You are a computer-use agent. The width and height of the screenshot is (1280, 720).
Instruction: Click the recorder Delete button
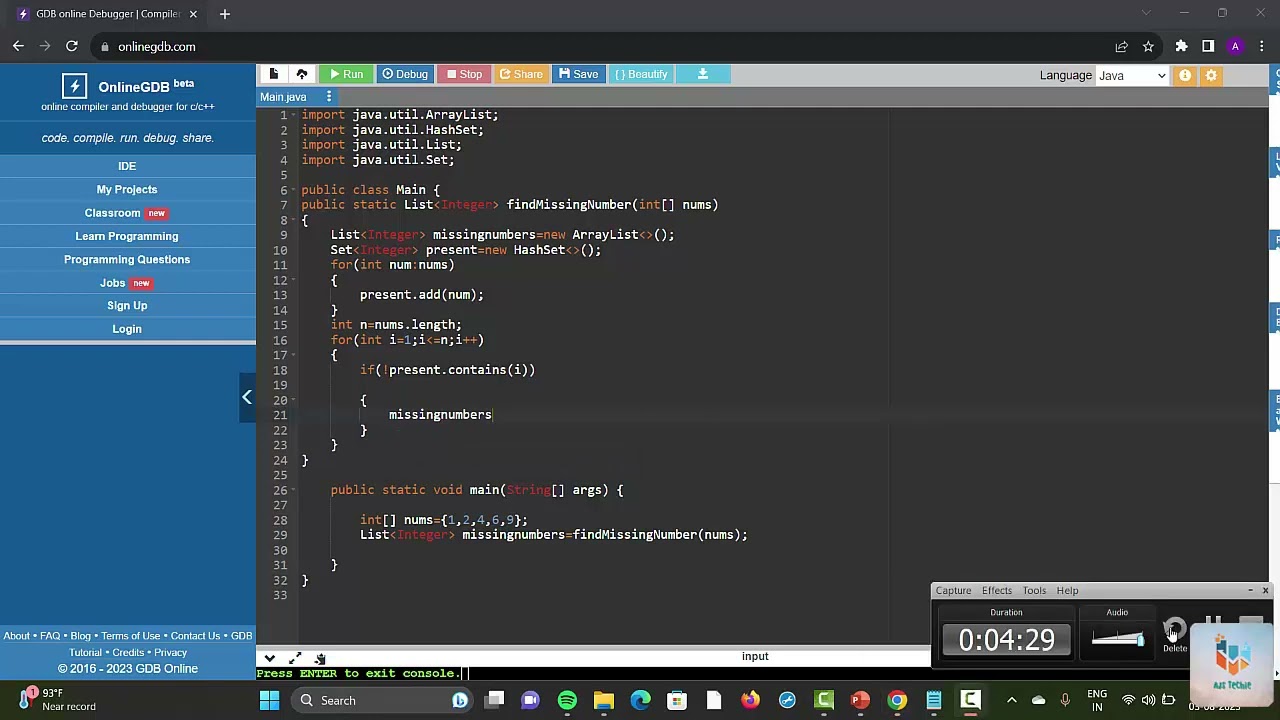[x=1175, y=635]
